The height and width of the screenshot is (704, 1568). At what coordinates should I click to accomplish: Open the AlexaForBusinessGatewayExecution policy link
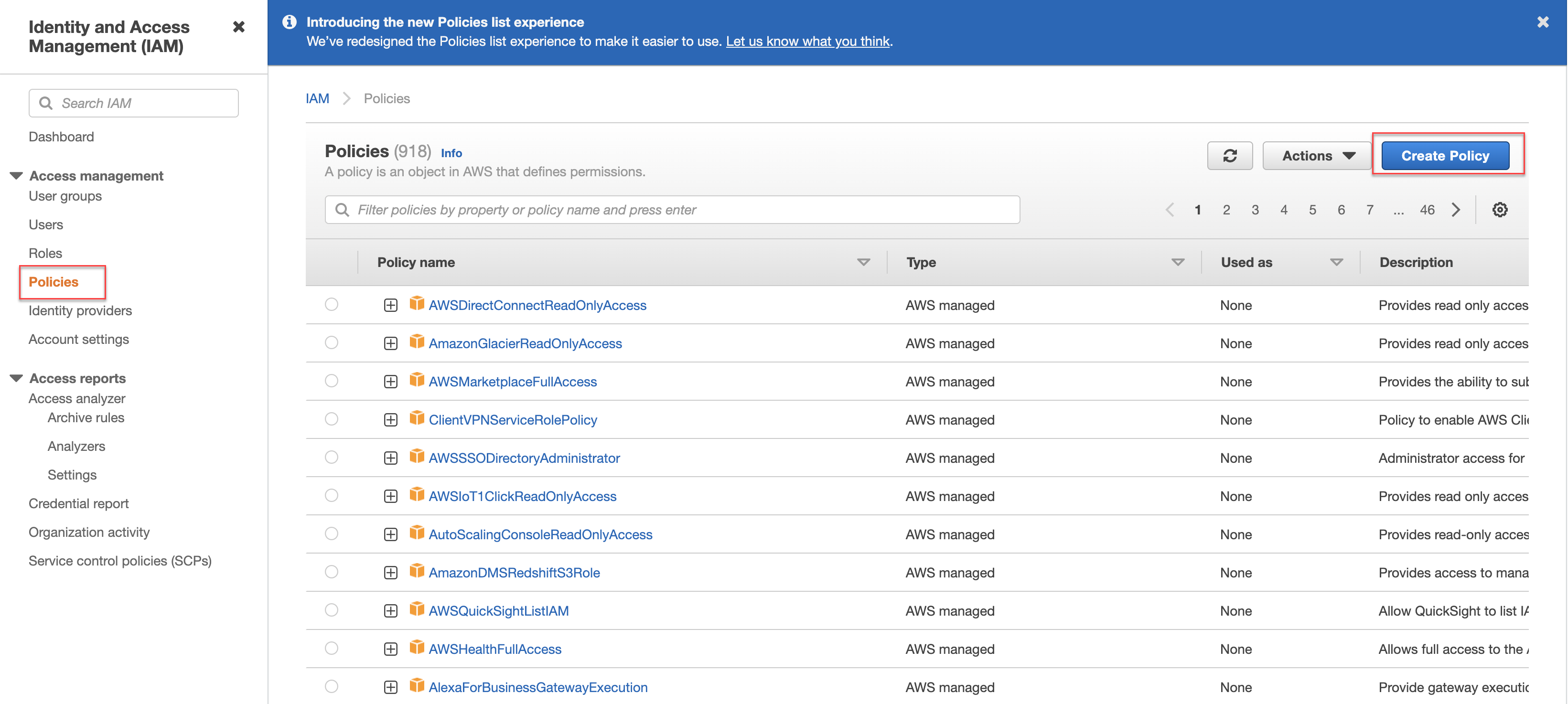pos(538,688)
